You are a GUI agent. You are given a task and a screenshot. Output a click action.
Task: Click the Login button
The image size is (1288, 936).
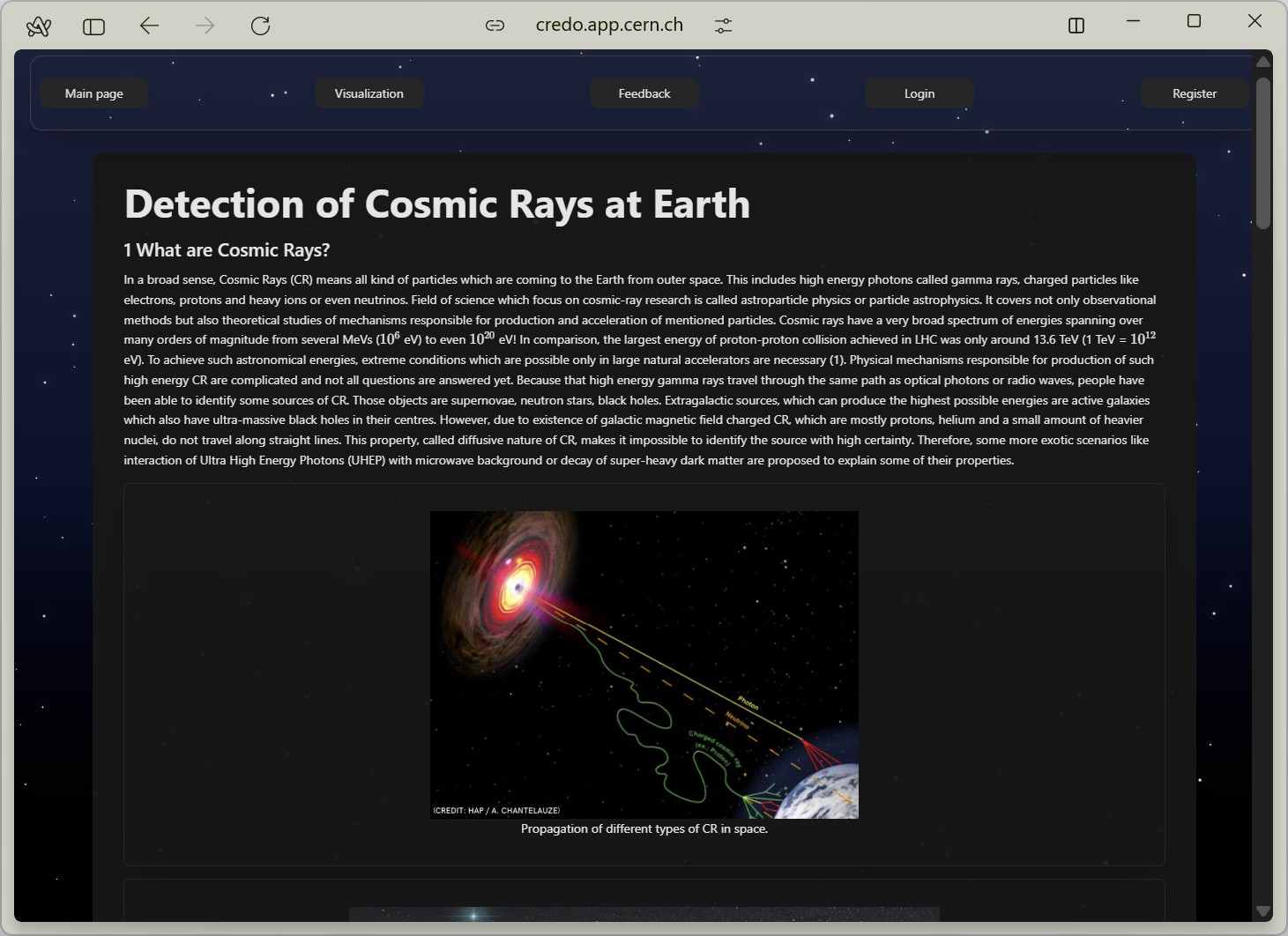pyautogui.click(x=919, y=93)
